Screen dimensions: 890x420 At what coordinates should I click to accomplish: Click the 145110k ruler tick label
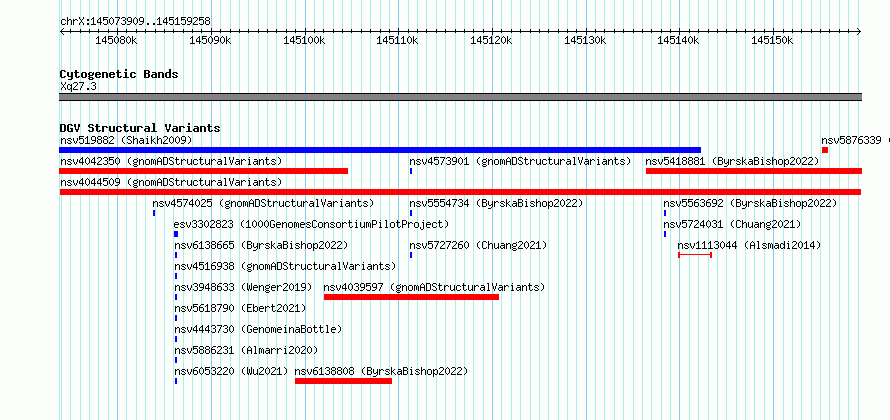[397, 41]
